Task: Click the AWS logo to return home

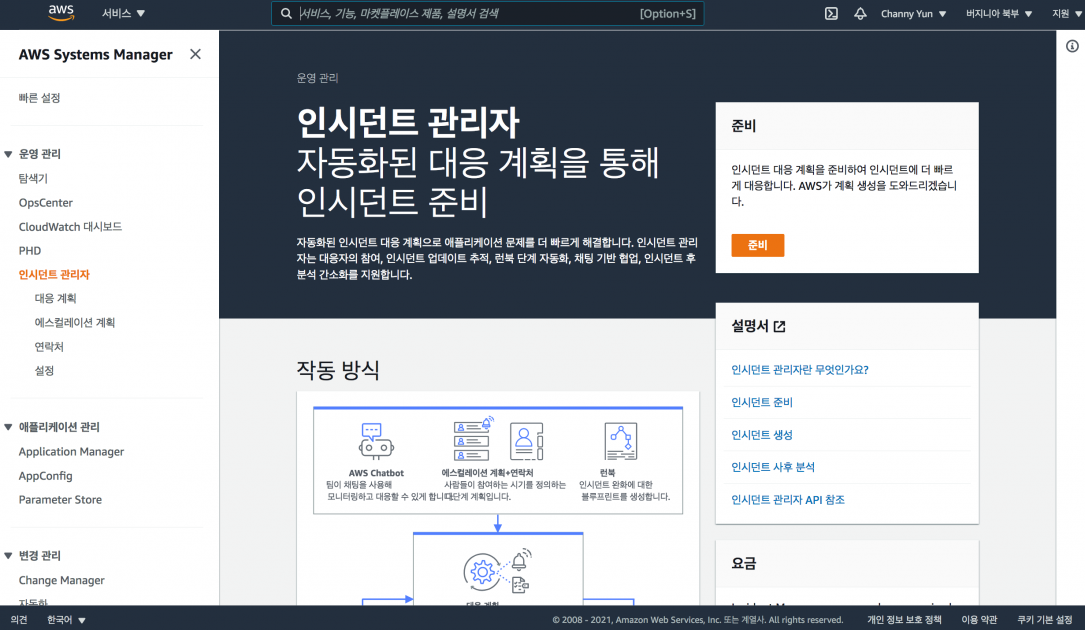Action: 60,14
